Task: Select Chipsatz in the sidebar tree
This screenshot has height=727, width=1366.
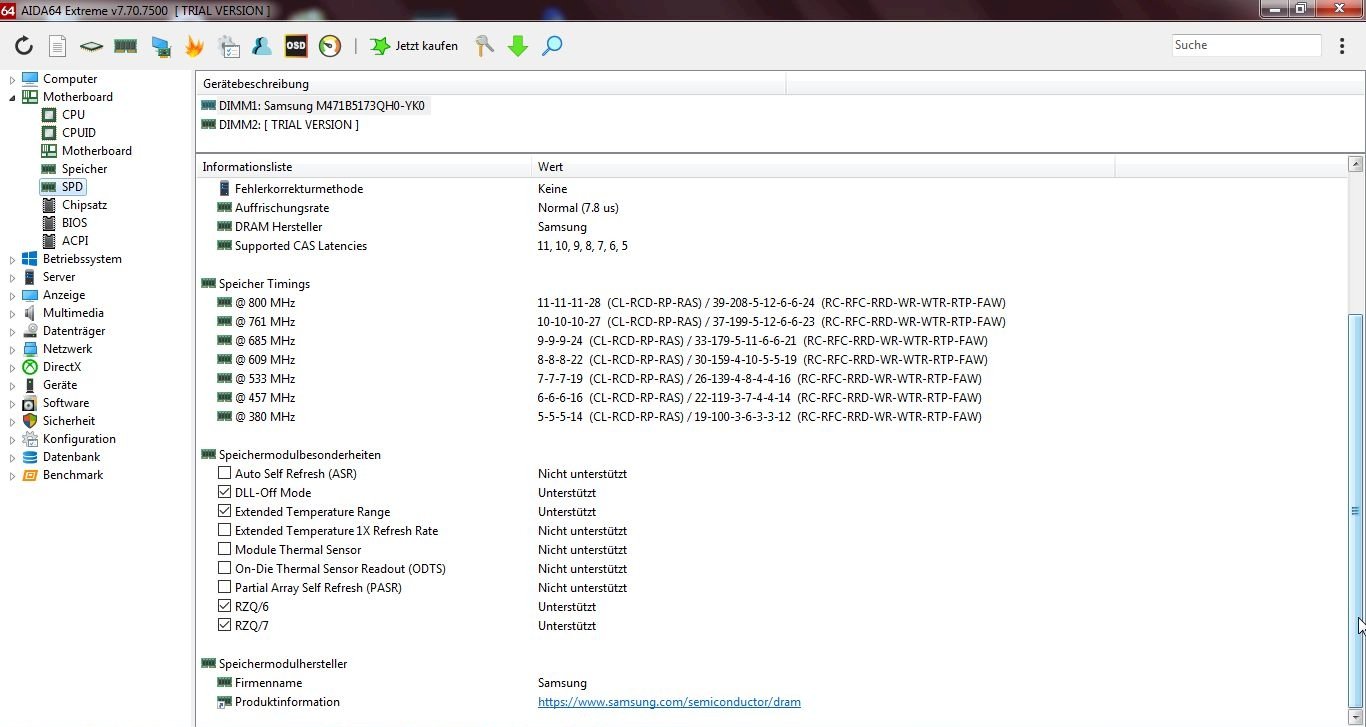Action: pos(84,205)
